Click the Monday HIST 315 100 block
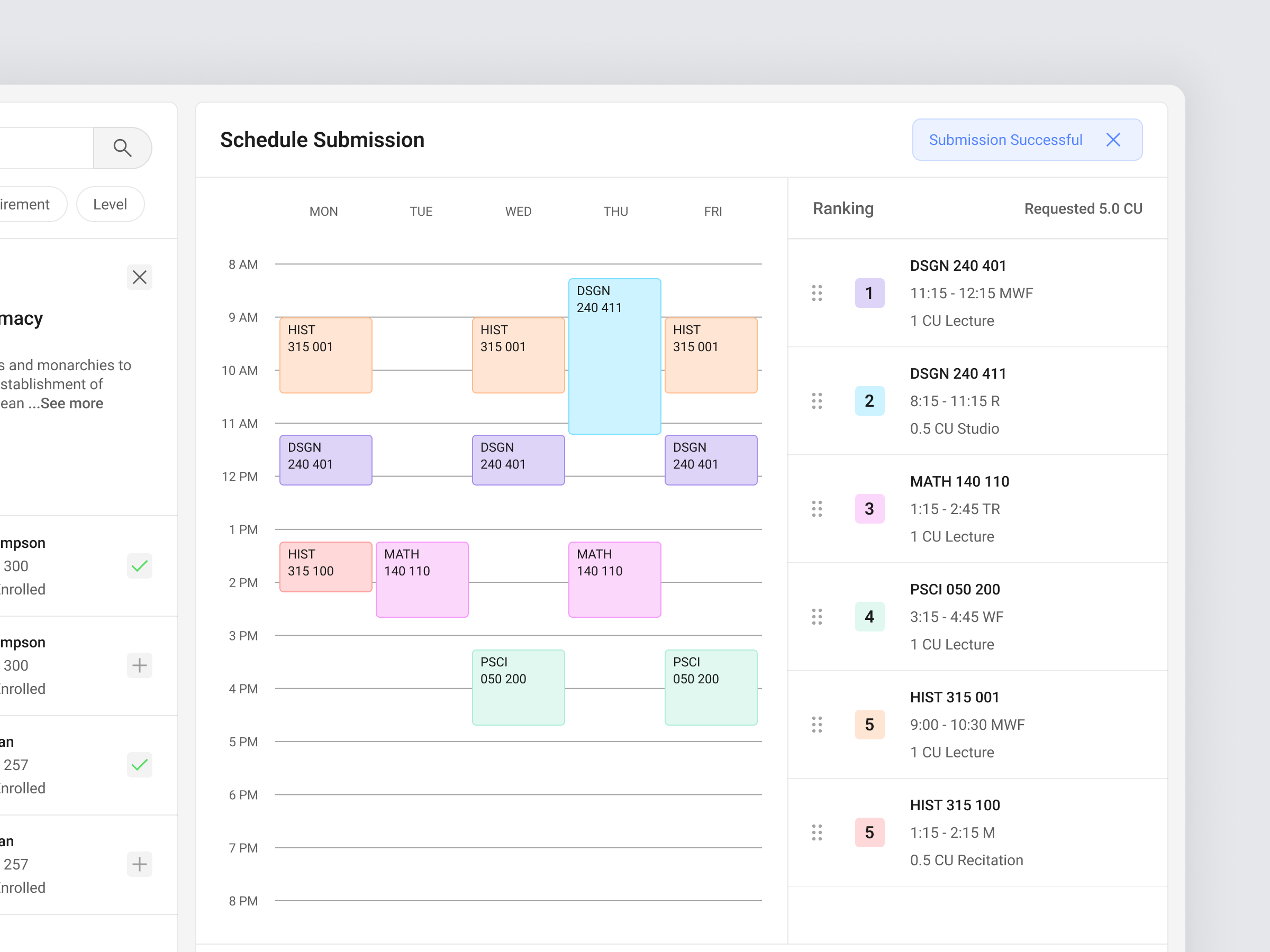The width and height of the screenshot is (1270, 952). [x=325, y=567]
